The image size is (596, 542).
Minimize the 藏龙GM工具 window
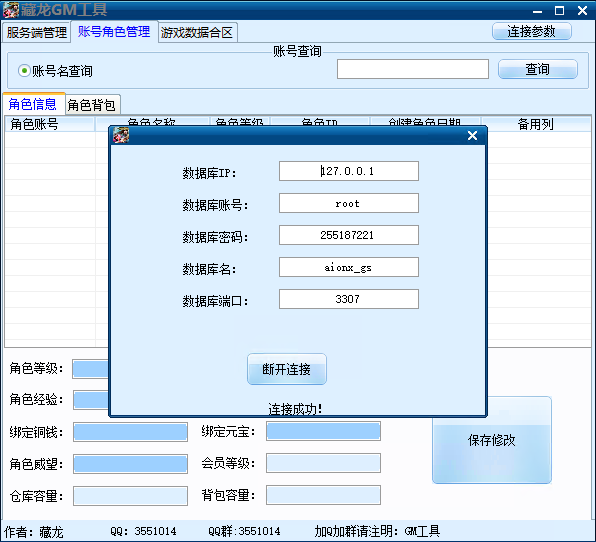pos(537,11)
